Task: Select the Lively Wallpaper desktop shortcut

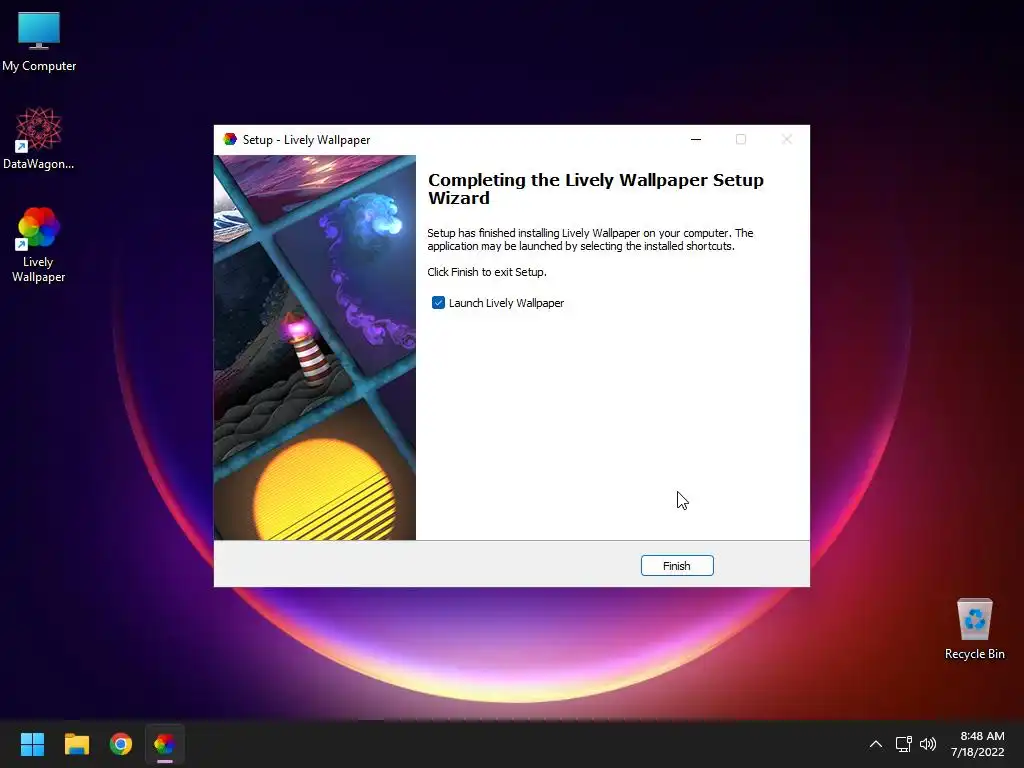Action: 39,245
